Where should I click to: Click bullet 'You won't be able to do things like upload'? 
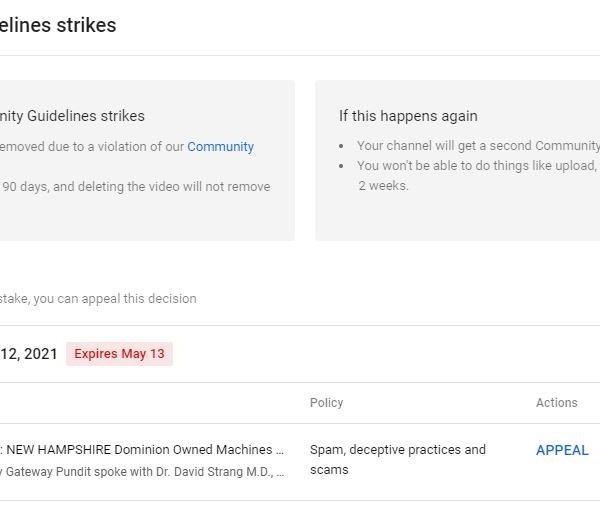point(476,166)
